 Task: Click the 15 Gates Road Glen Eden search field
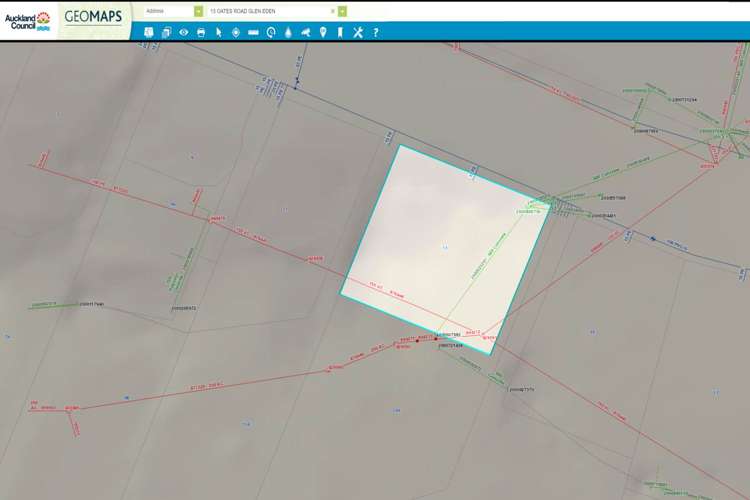point(265,11)
